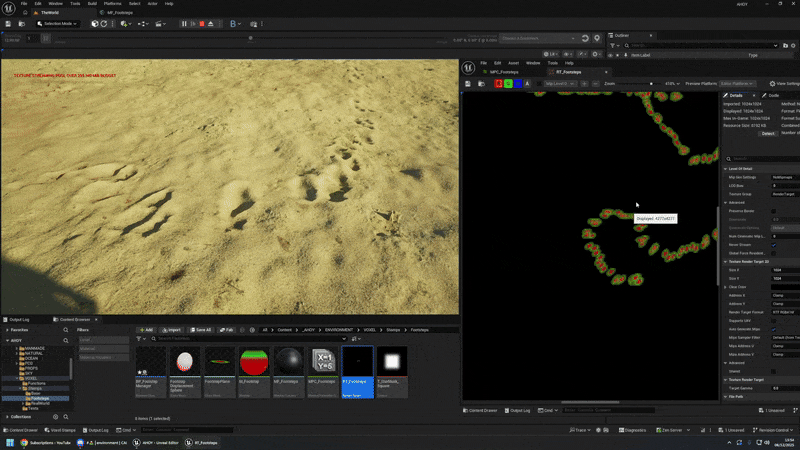This screenshot has width=800, height=450.
Task: Open the Selection Mode dropdown
Action: pyautogui.click(x=57, y=23)
